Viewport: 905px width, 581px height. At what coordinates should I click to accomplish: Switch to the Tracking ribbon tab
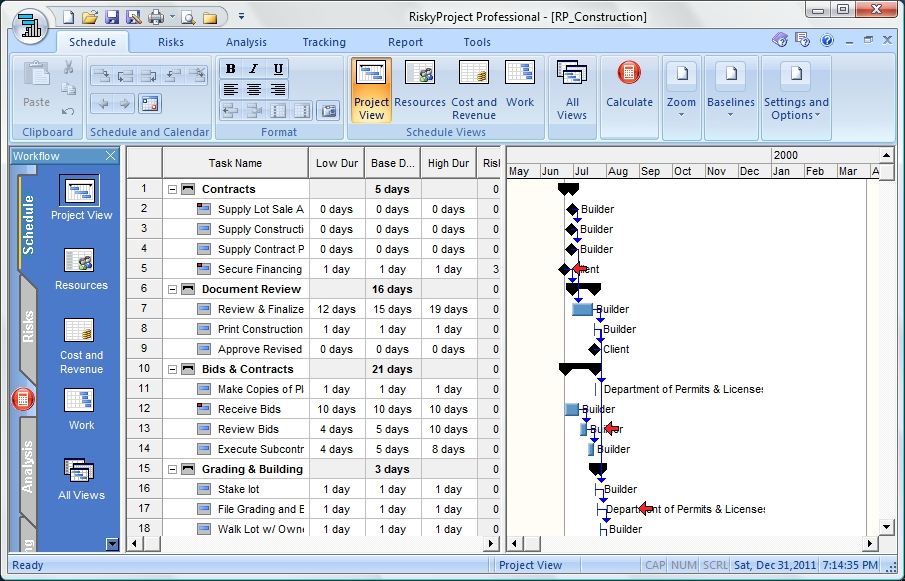pyautogui.click(x=324, y=42)
